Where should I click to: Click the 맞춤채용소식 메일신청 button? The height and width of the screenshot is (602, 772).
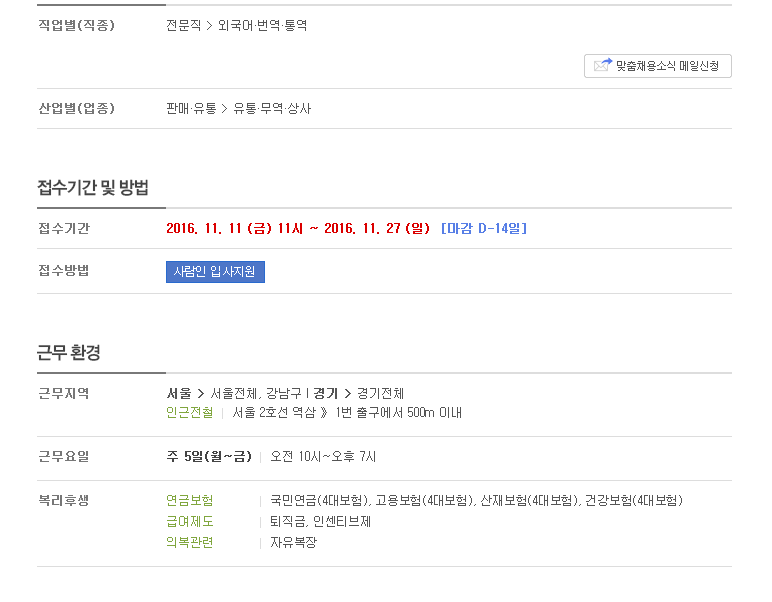point(658,66)
